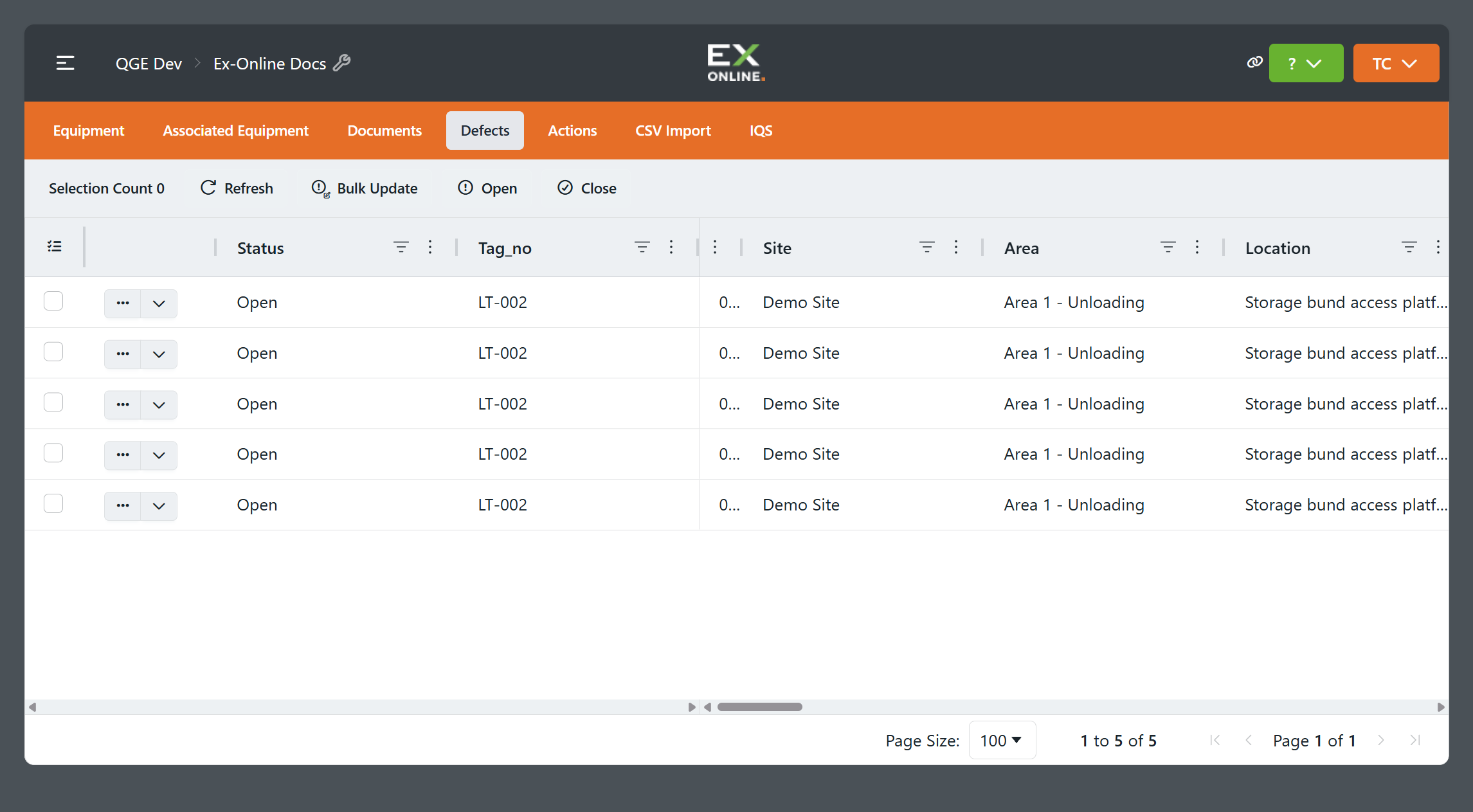This screenshot has width=1473, height=812.
Task: Click the QGE Dev breadcrumb
Action: click(149, 63)
